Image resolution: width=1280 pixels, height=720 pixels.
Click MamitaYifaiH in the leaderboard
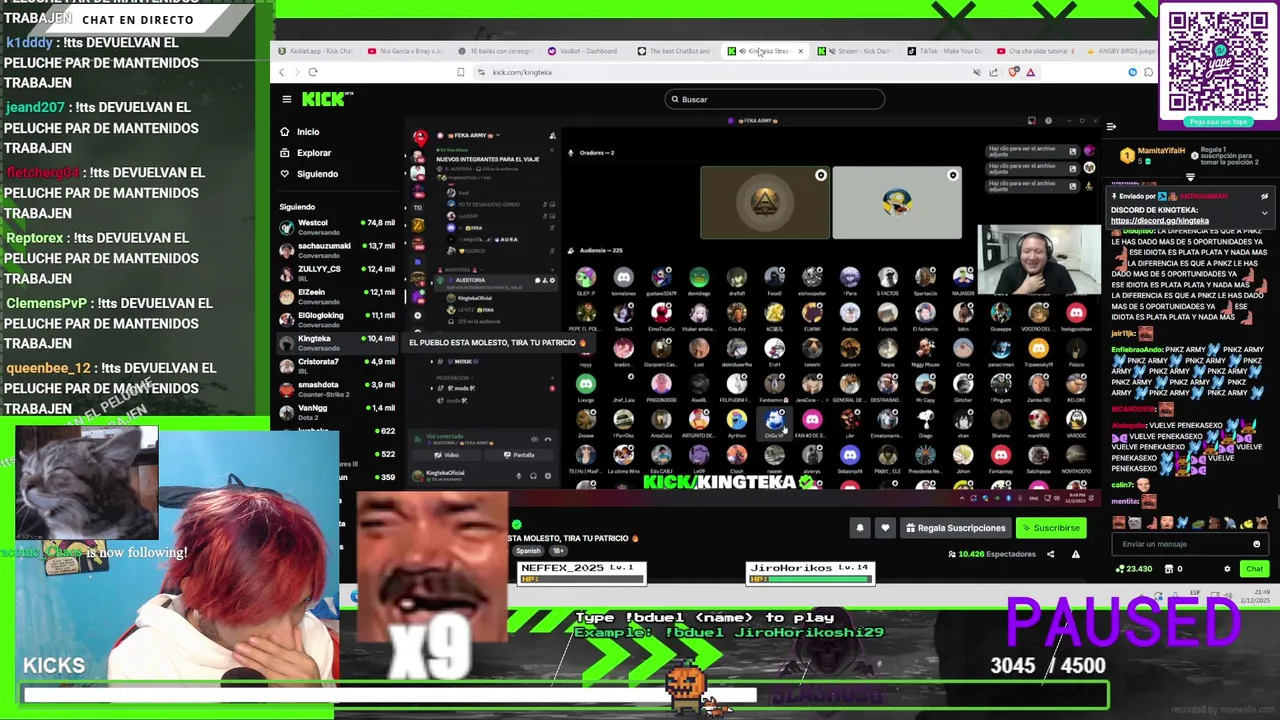[x=1160, y=151]
